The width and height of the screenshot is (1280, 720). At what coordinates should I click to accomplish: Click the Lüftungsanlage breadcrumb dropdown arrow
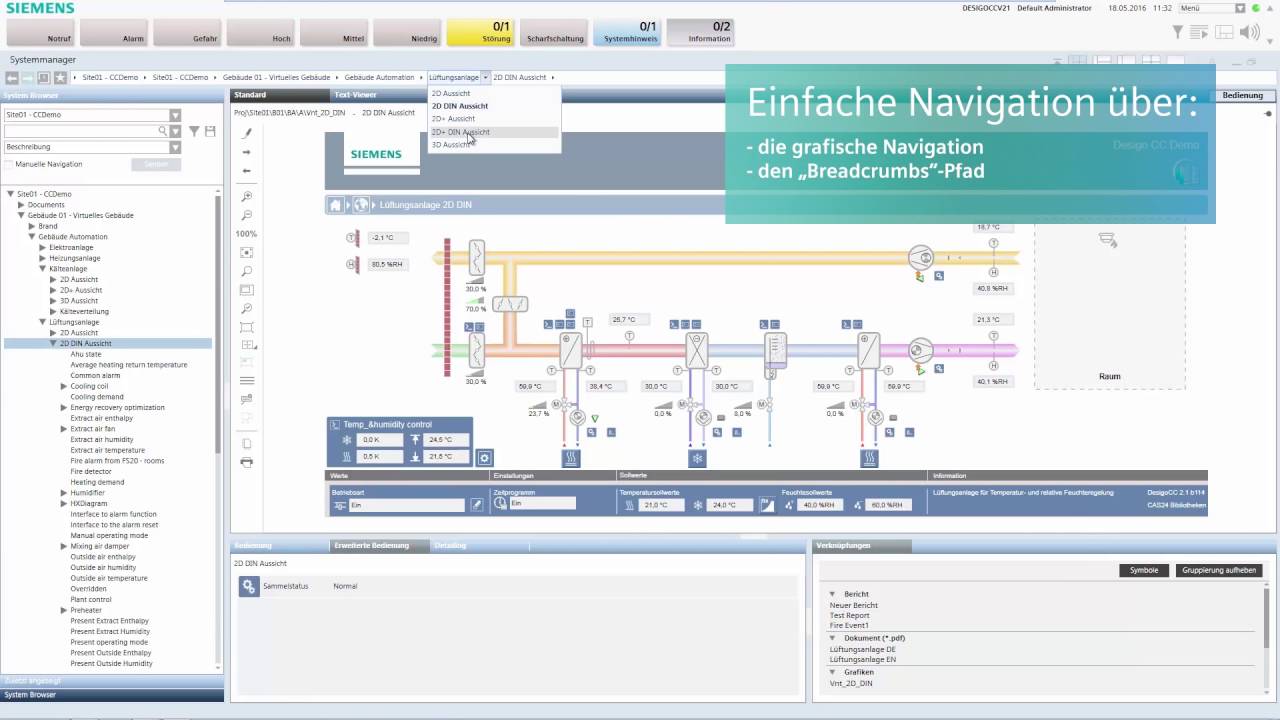(x=485, y=77)
